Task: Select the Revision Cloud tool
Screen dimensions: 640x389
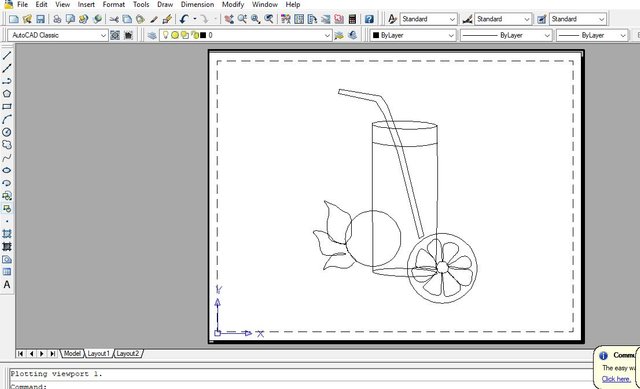Action: coord(7,144)
